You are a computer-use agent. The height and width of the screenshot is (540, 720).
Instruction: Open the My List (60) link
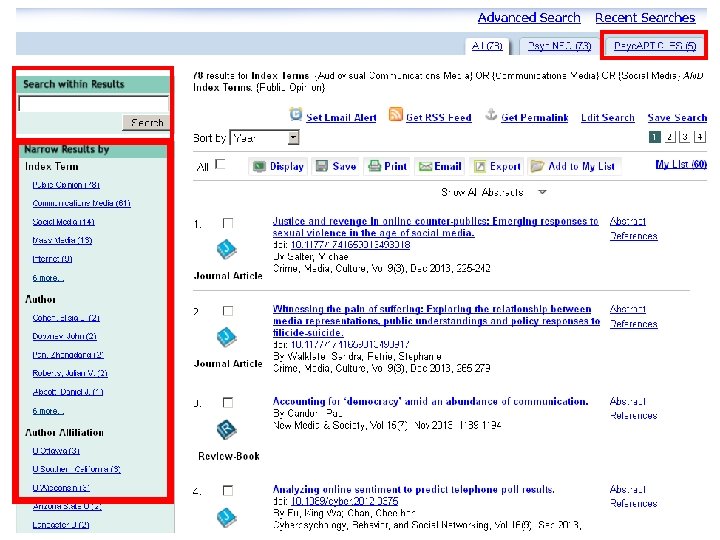click(x=681, y=164)
